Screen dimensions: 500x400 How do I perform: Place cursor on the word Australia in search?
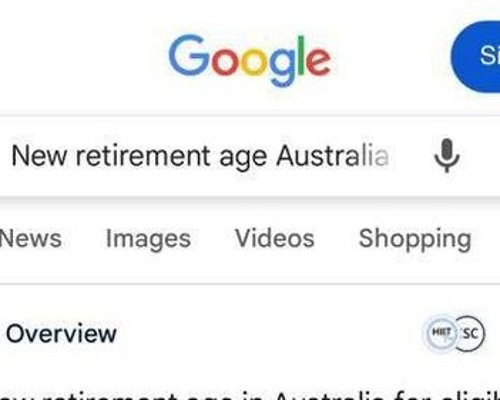point(333,156)
